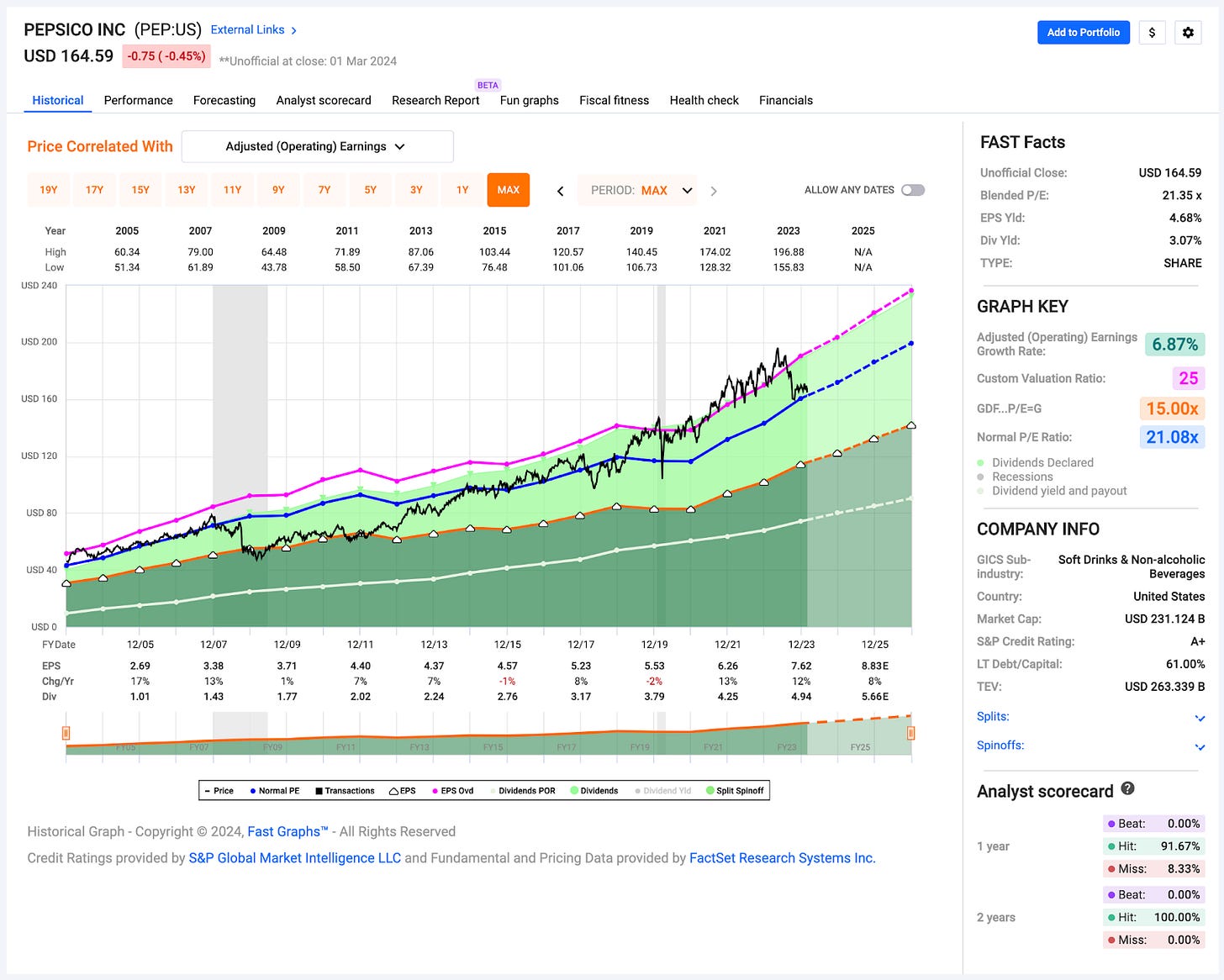Select the MAX time range

click(x=509, y=190)
